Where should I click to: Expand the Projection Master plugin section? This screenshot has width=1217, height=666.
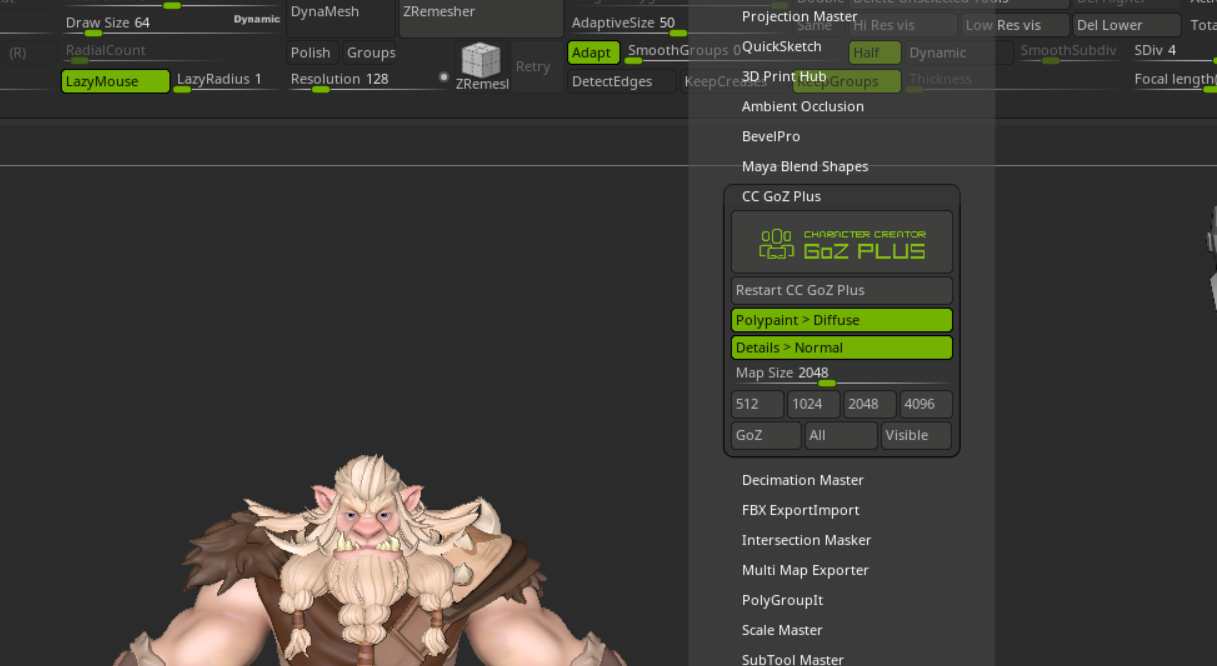(x=799, y=16)
